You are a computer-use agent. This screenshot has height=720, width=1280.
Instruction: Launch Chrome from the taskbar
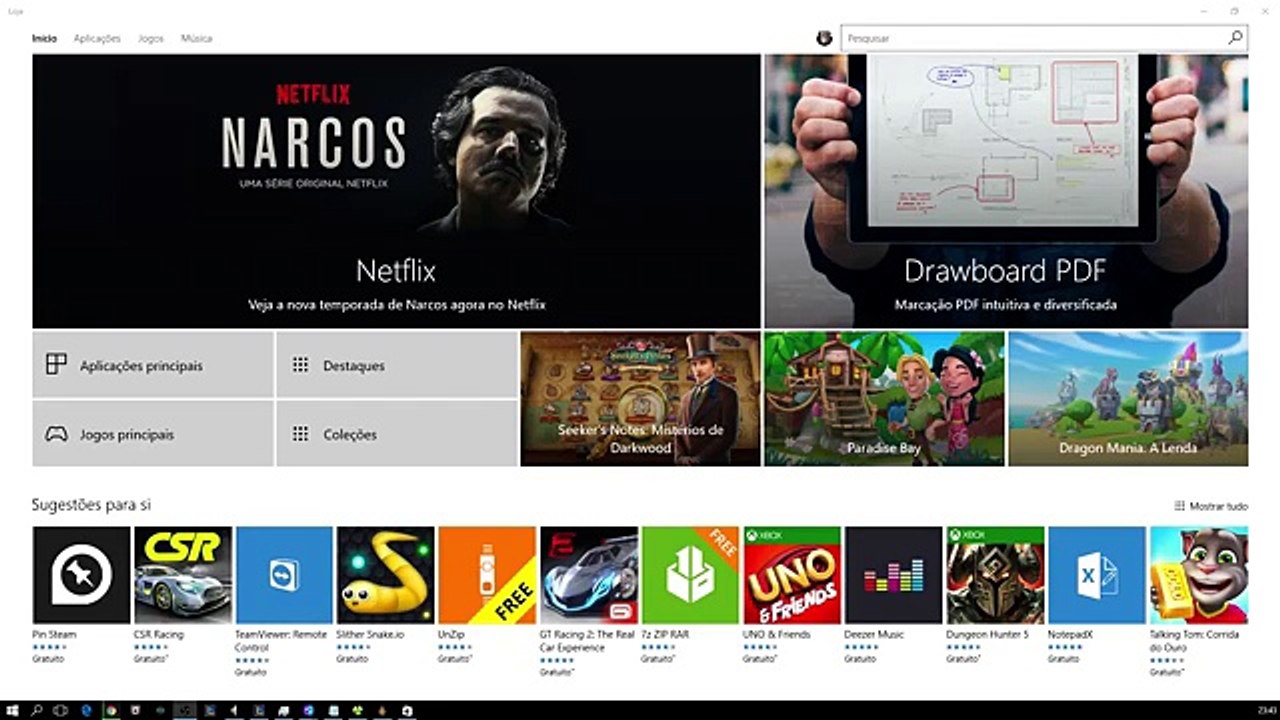pyautogui.click(x=110, y=711)
